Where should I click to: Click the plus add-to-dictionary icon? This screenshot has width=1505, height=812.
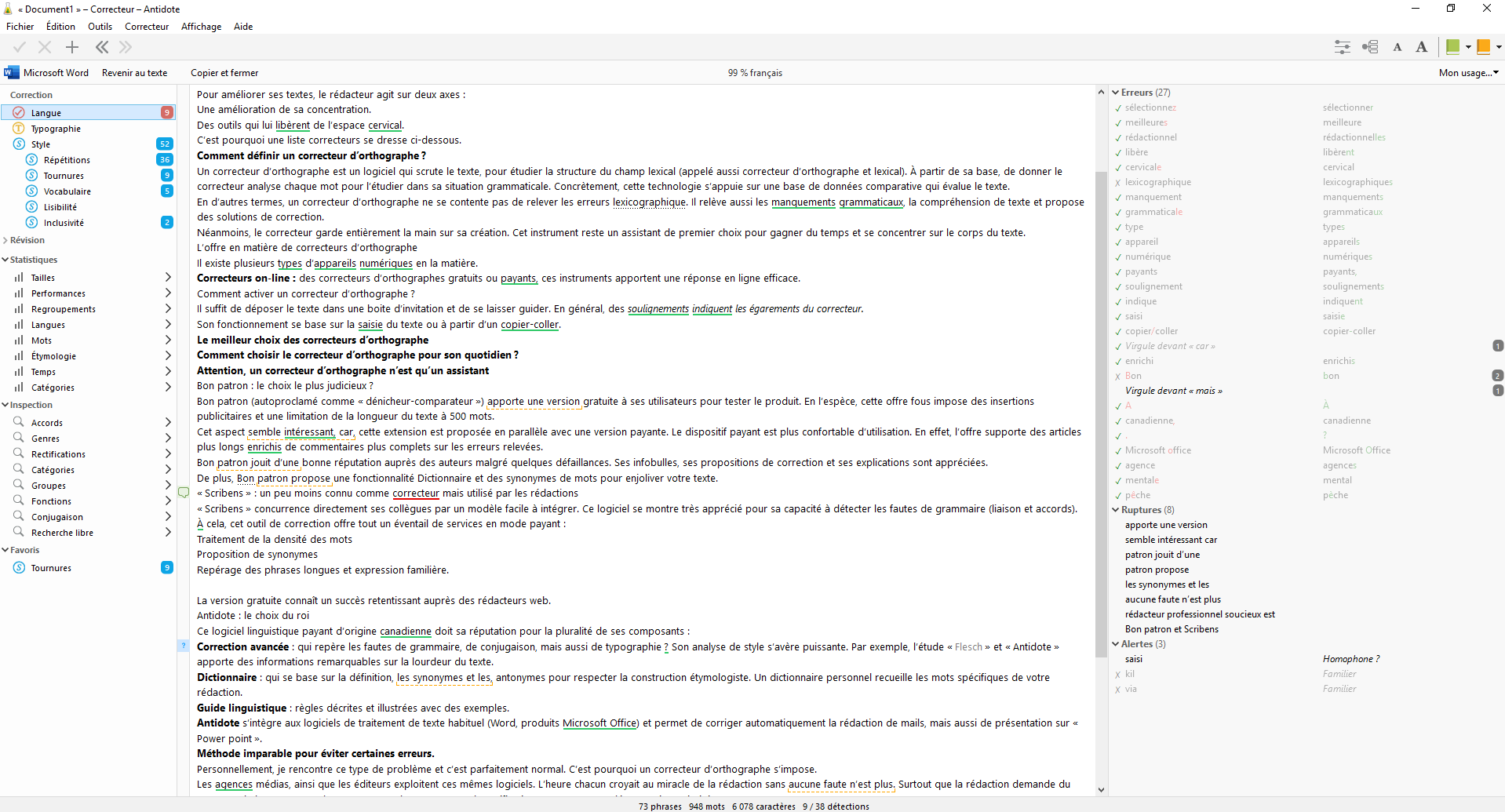(x=72, y=47)
